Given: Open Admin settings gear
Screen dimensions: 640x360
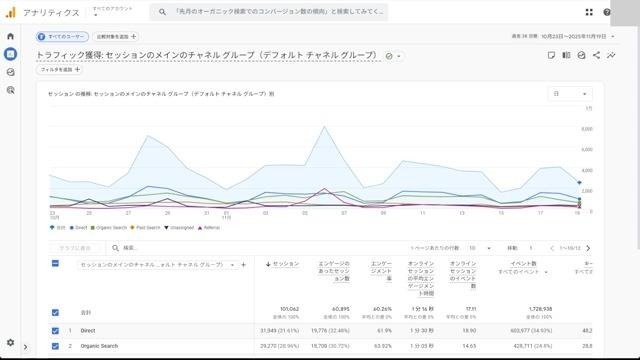Looking at the screenshot, I should tap(11, 342).
